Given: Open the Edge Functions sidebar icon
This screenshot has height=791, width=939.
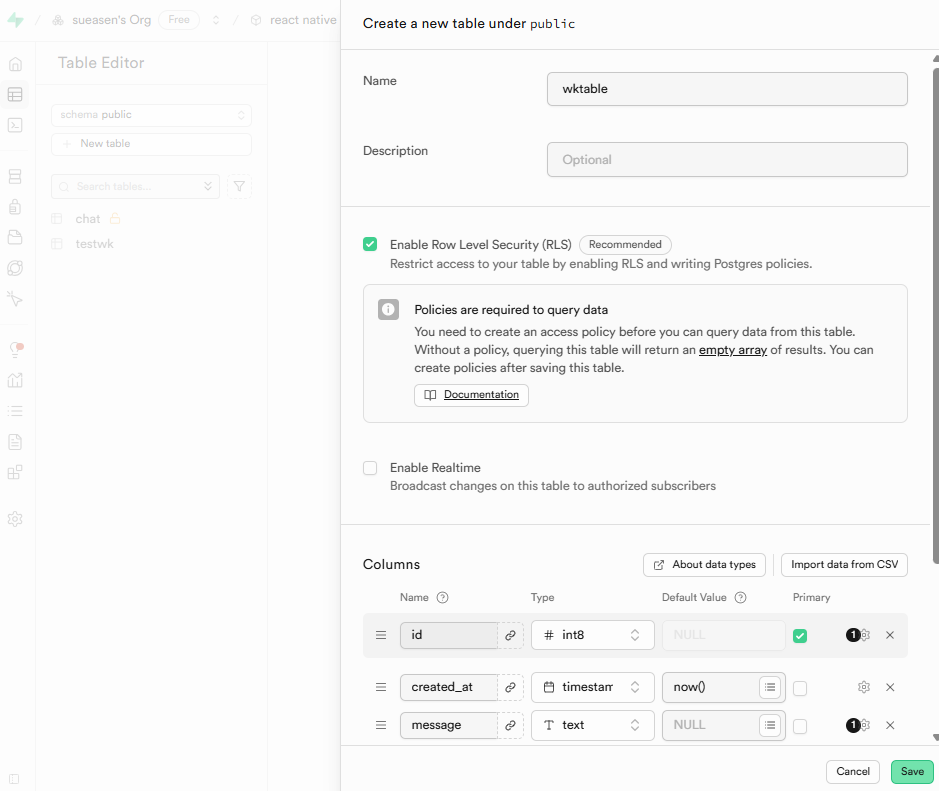Looking at the screenshot, I should [15, 268].
